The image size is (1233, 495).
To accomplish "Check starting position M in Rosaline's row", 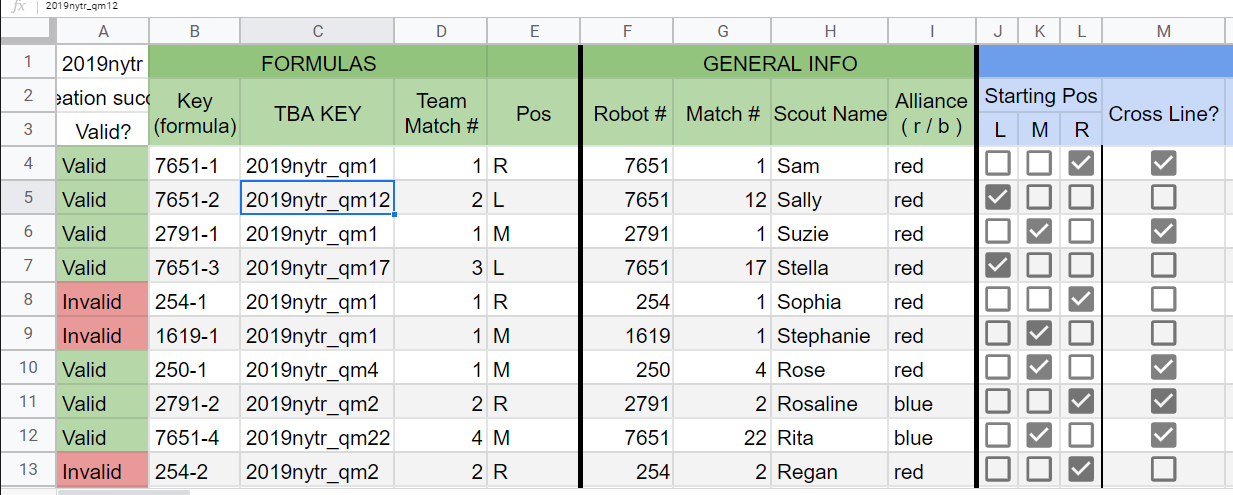I will [1040, 402].
